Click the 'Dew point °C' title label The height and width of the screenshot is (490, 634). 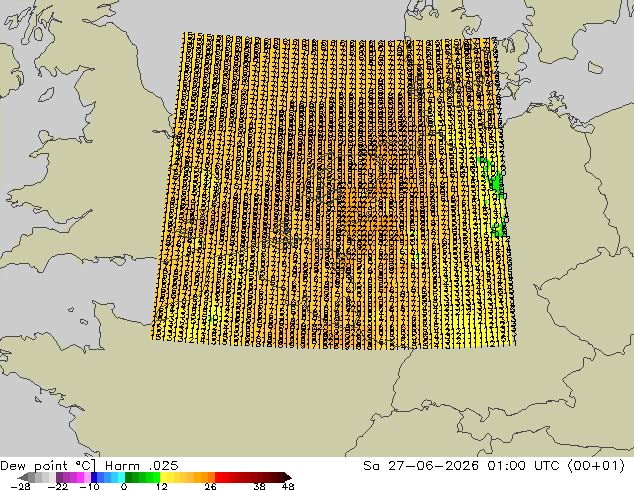tap(48, 466)
